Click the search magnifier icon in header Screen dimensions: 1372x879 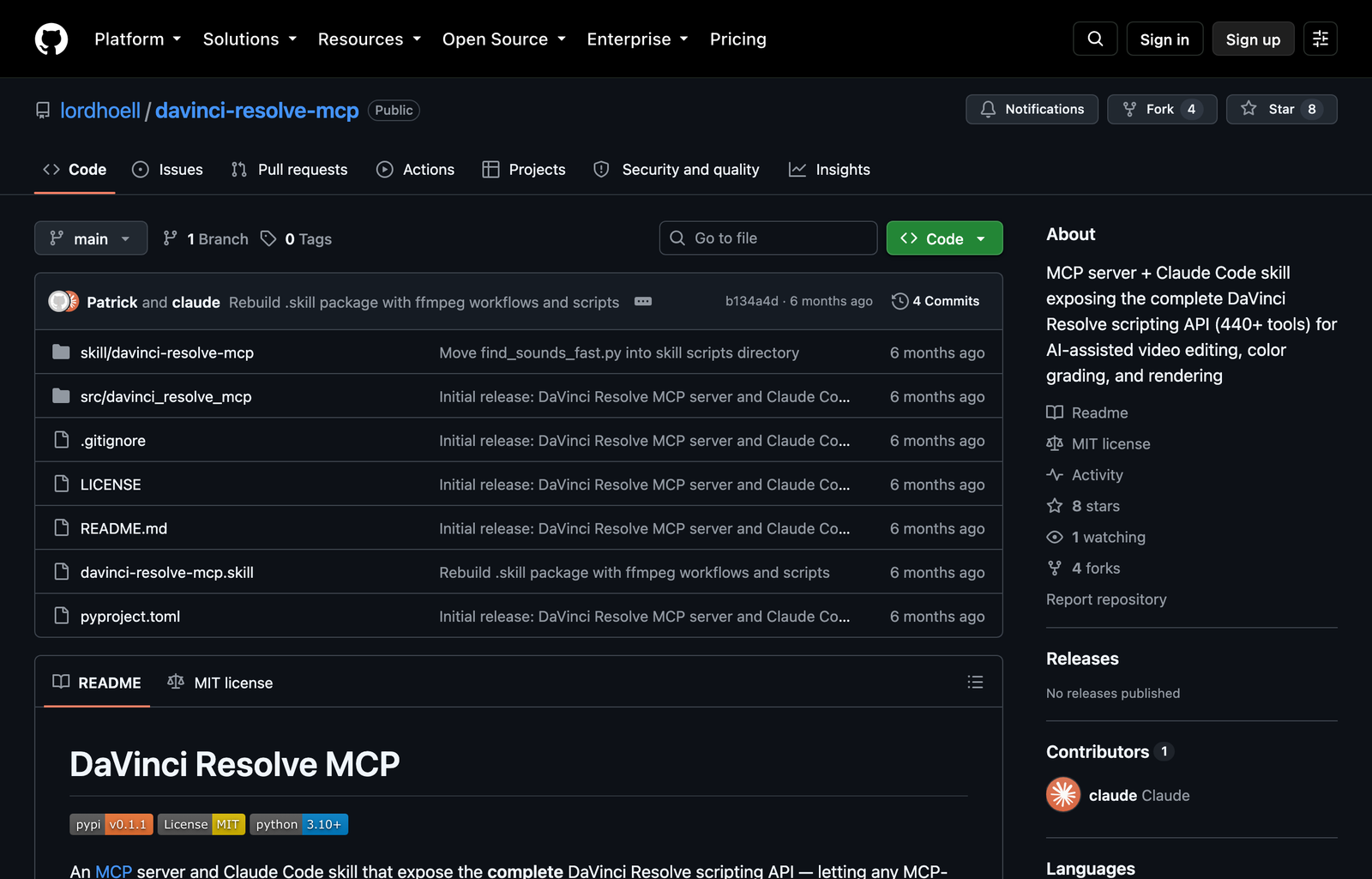pos(1095,39)
